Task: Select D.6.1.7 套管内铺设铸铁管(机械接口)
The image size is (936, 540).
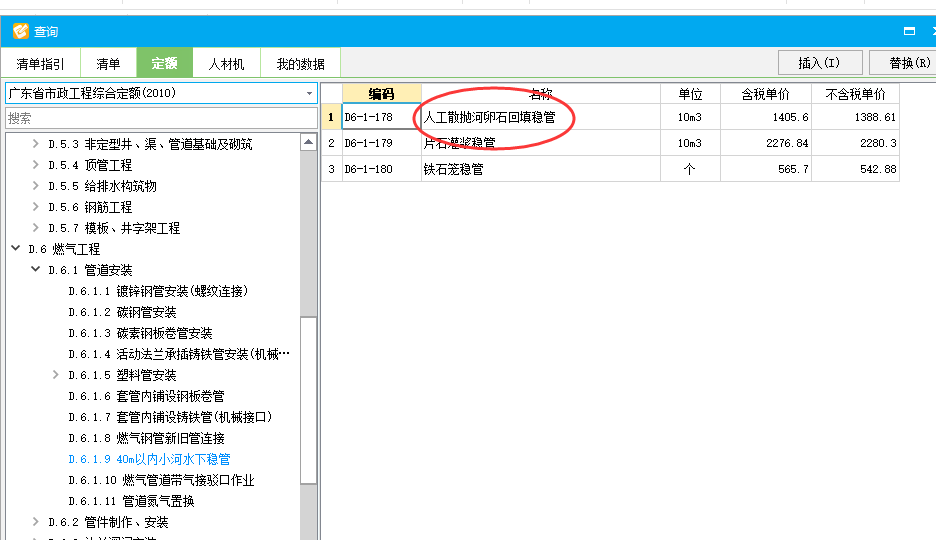Action: (170, 417)
